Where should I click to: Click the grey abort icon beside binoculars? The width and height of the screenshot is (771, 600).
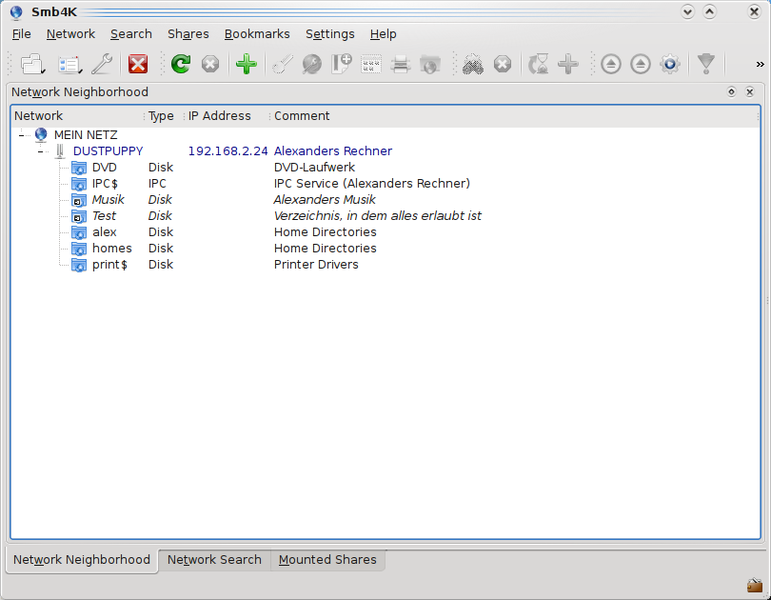503,64
